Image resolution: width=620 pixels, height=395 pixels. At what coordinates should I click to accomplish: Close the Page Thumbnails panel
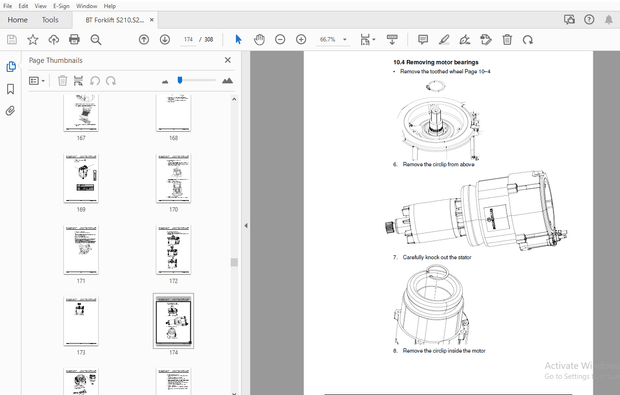click(228, 60)
